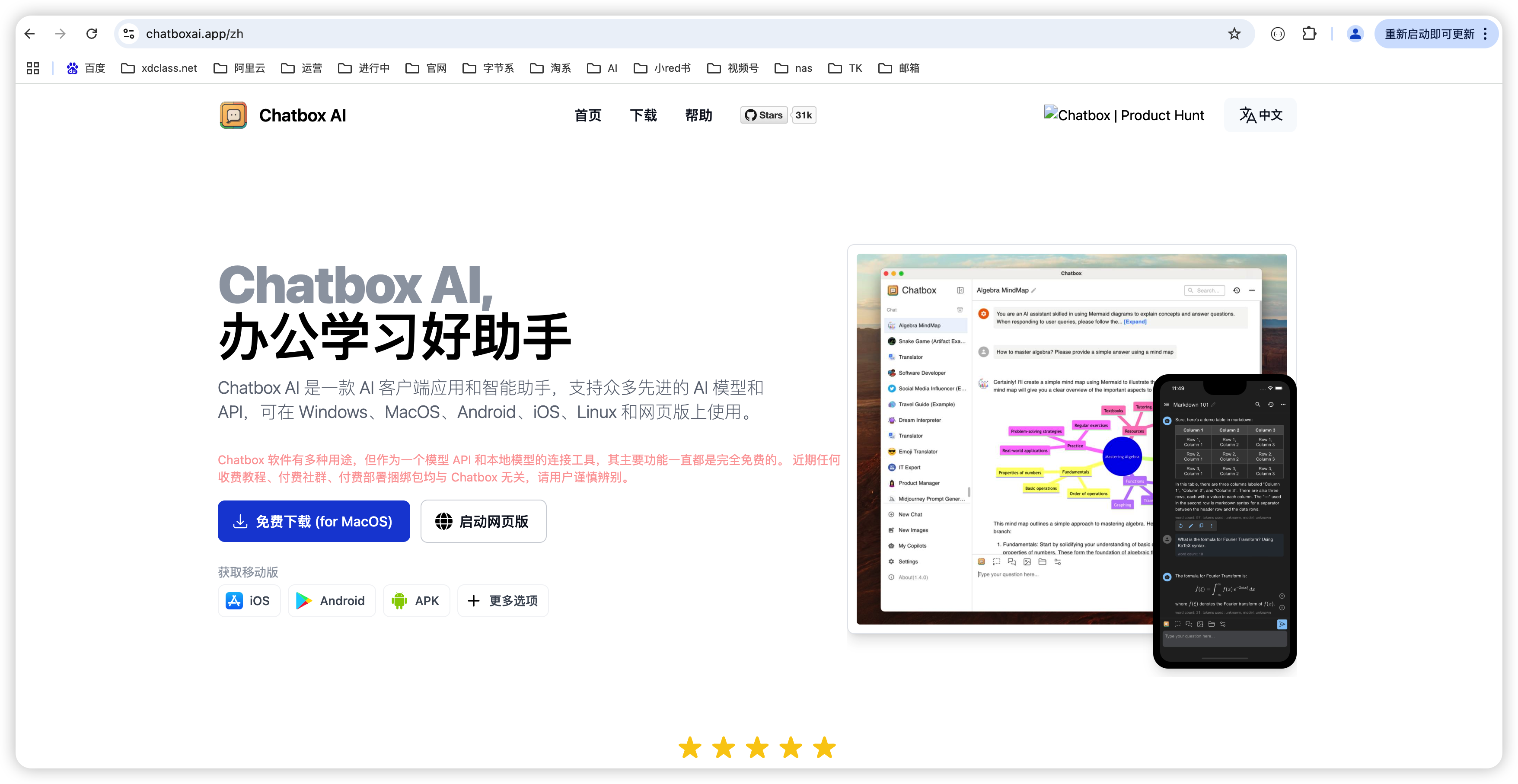Open the Chrome profile avatar icon
This screenshot has height=784, width=1518.
(x=1355, y=34)
